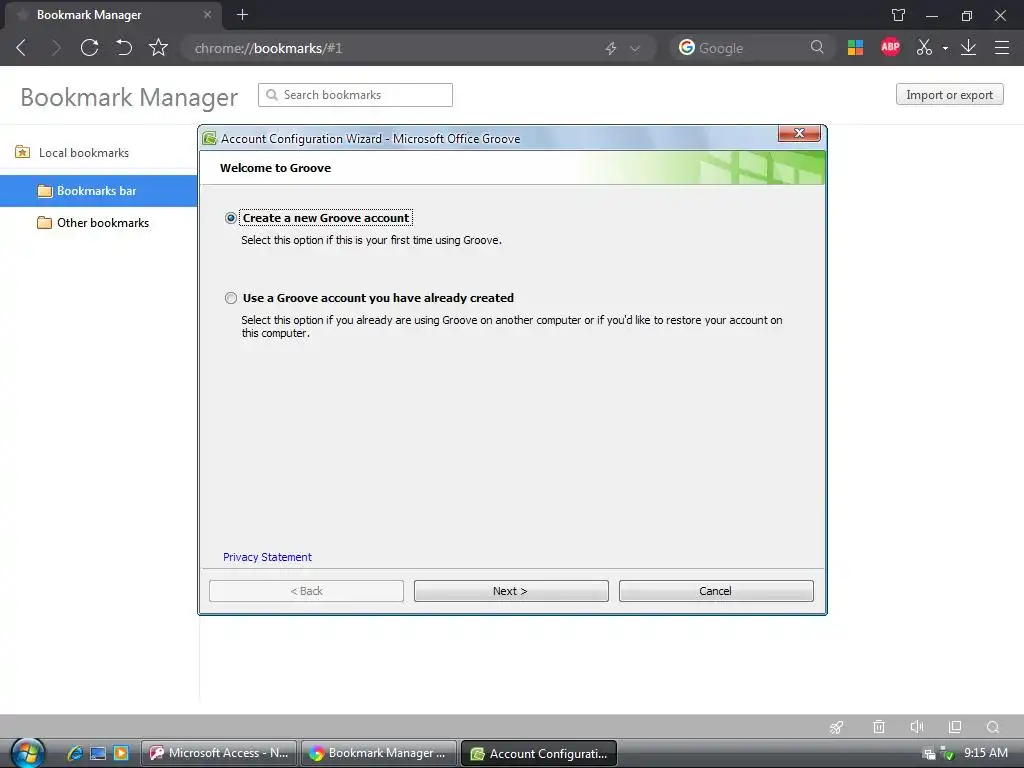Click the Google search input field

coord(751,48)
